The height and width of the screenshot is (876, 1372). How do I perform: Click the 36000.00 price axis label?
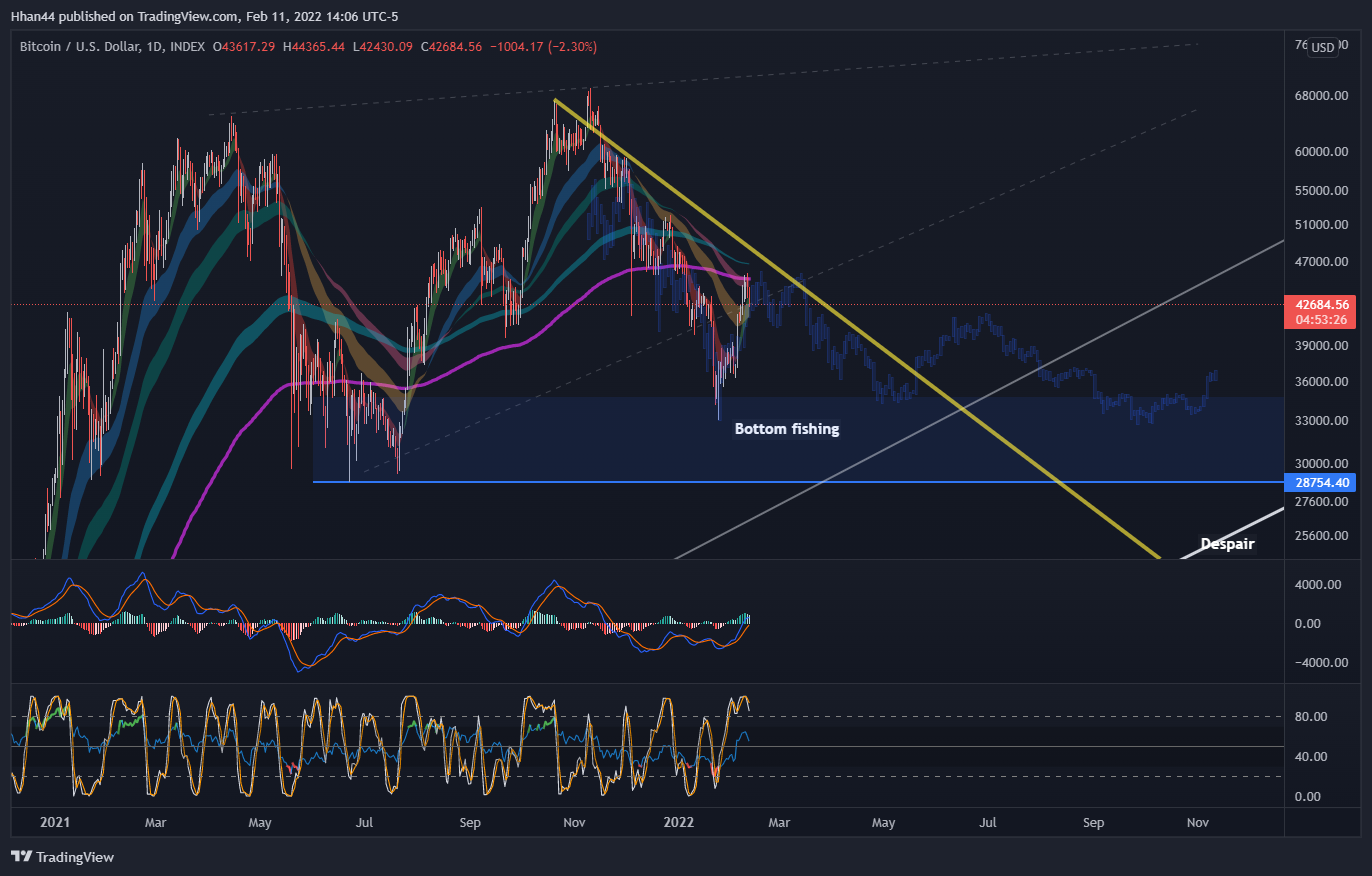tap(1320, 382)
